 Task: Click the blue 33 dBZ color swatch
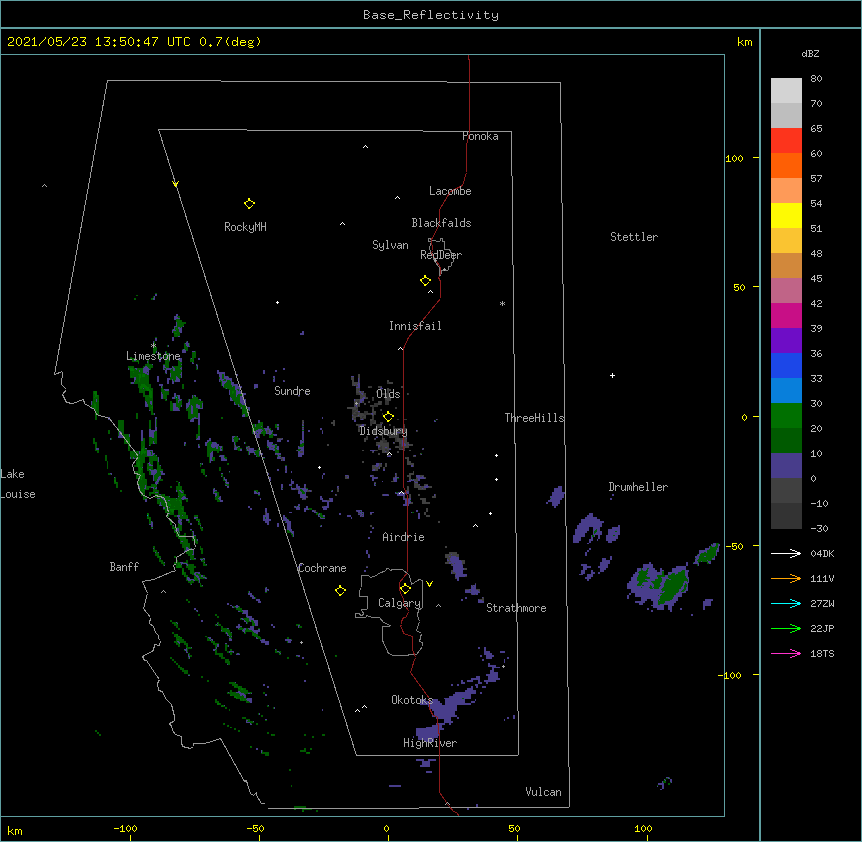(x=786, y=365)
